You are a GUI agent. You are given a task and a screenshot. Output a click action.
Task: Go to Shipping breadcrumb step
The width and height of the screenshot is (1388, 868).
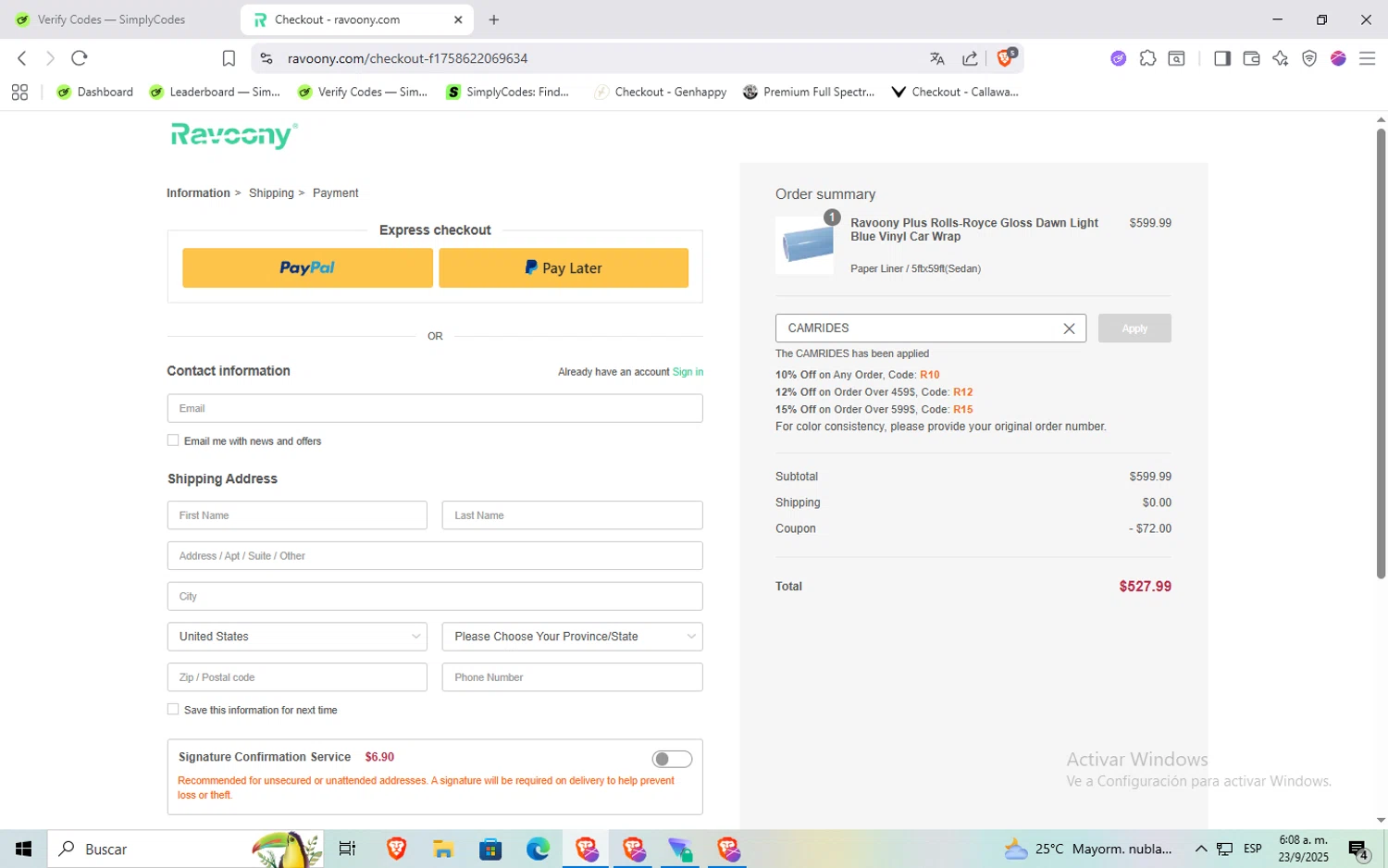click(x=271, y=193)
